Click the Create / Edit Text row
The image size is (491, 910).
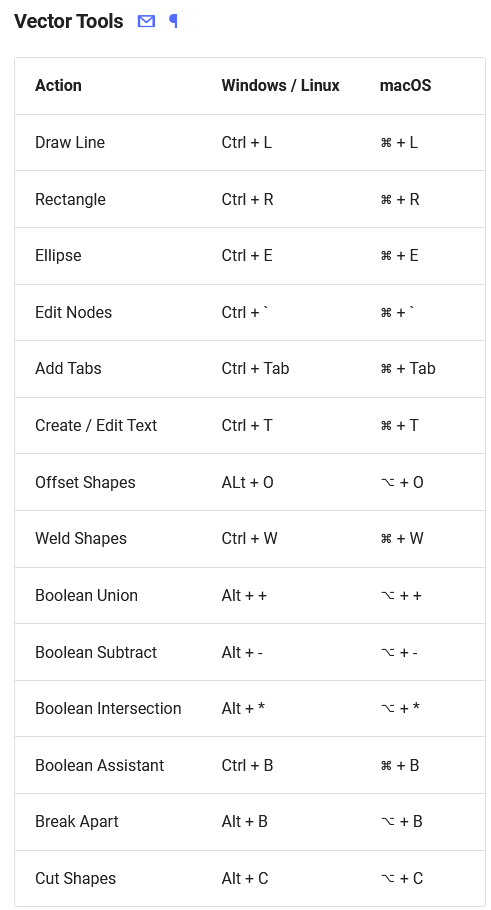250,425
